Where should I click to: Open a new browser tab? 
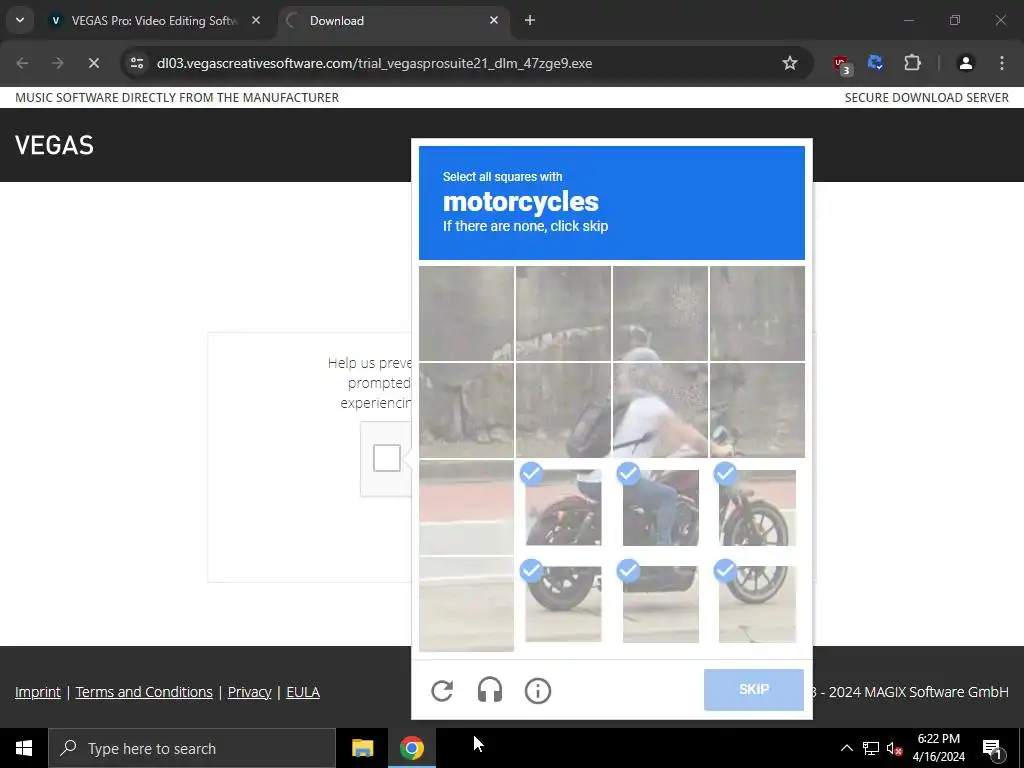[x=530, y=20]
